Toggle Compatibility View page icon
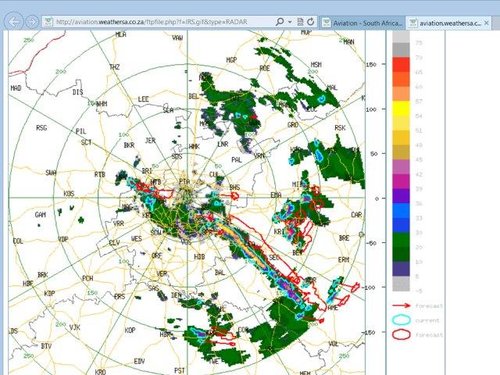 pyautogui.click(x=300, y=22)
